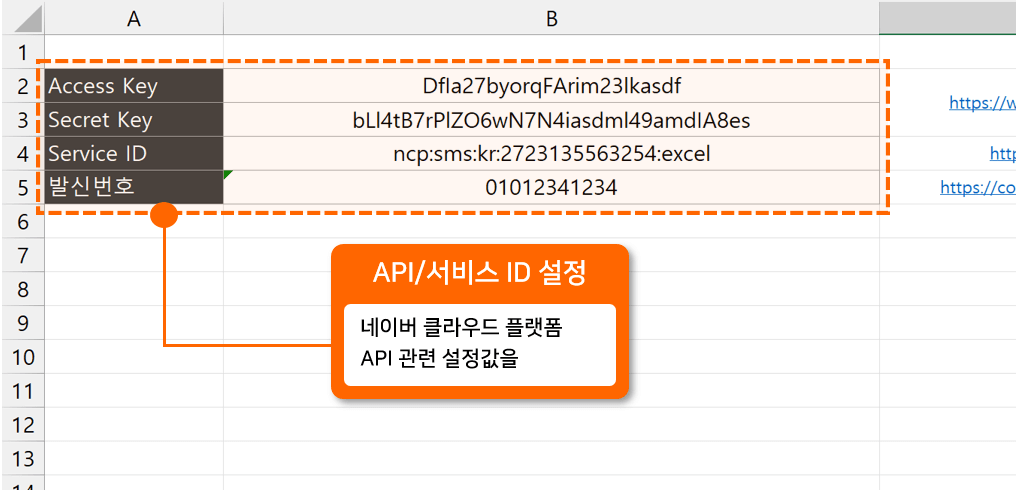This screenshot has height=497, width=1030.
Task: Open the https://w link near row 2
Action: 983,102
